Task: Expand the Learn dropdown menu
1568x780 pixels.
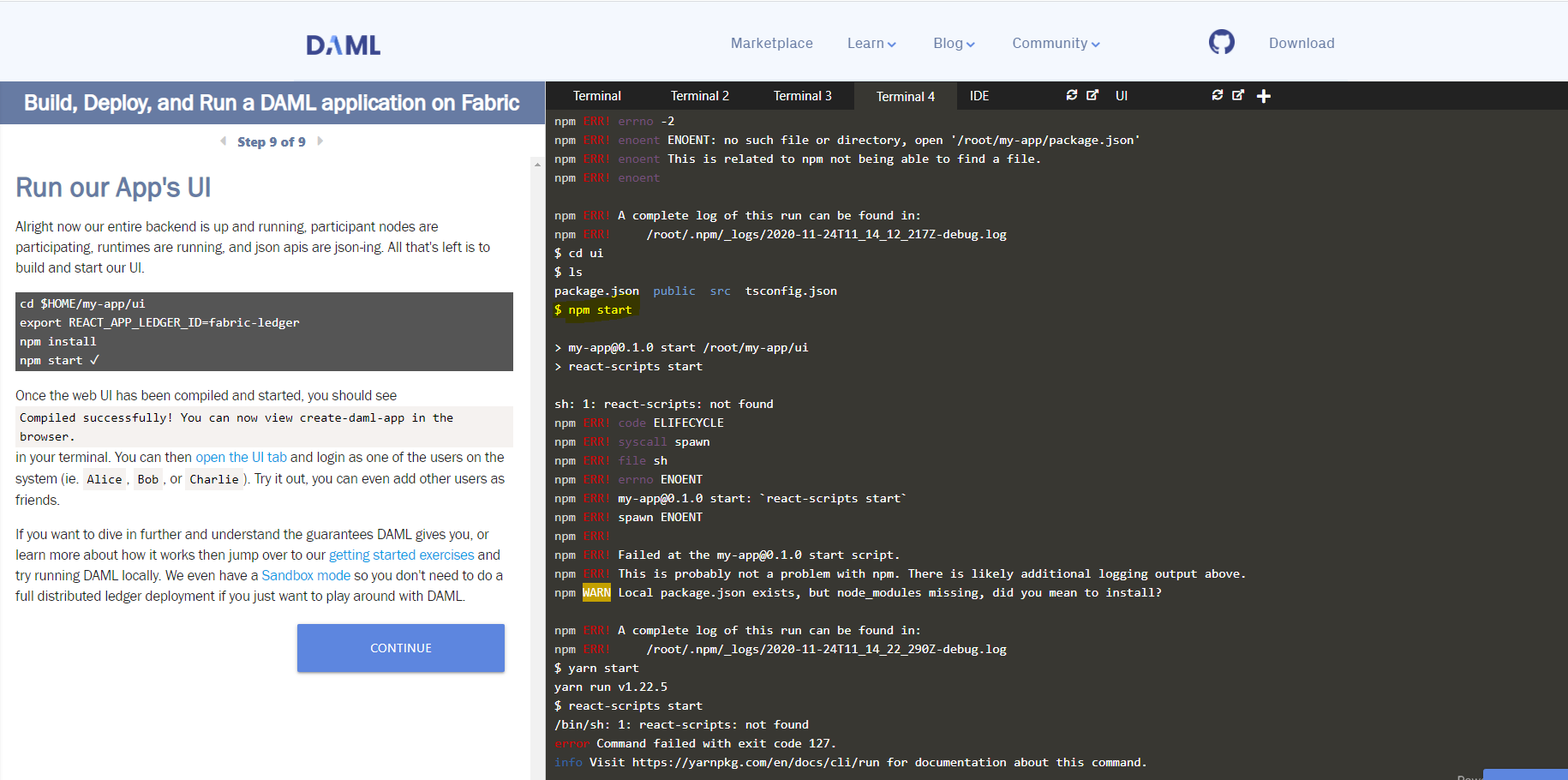Action: [871, 44]
